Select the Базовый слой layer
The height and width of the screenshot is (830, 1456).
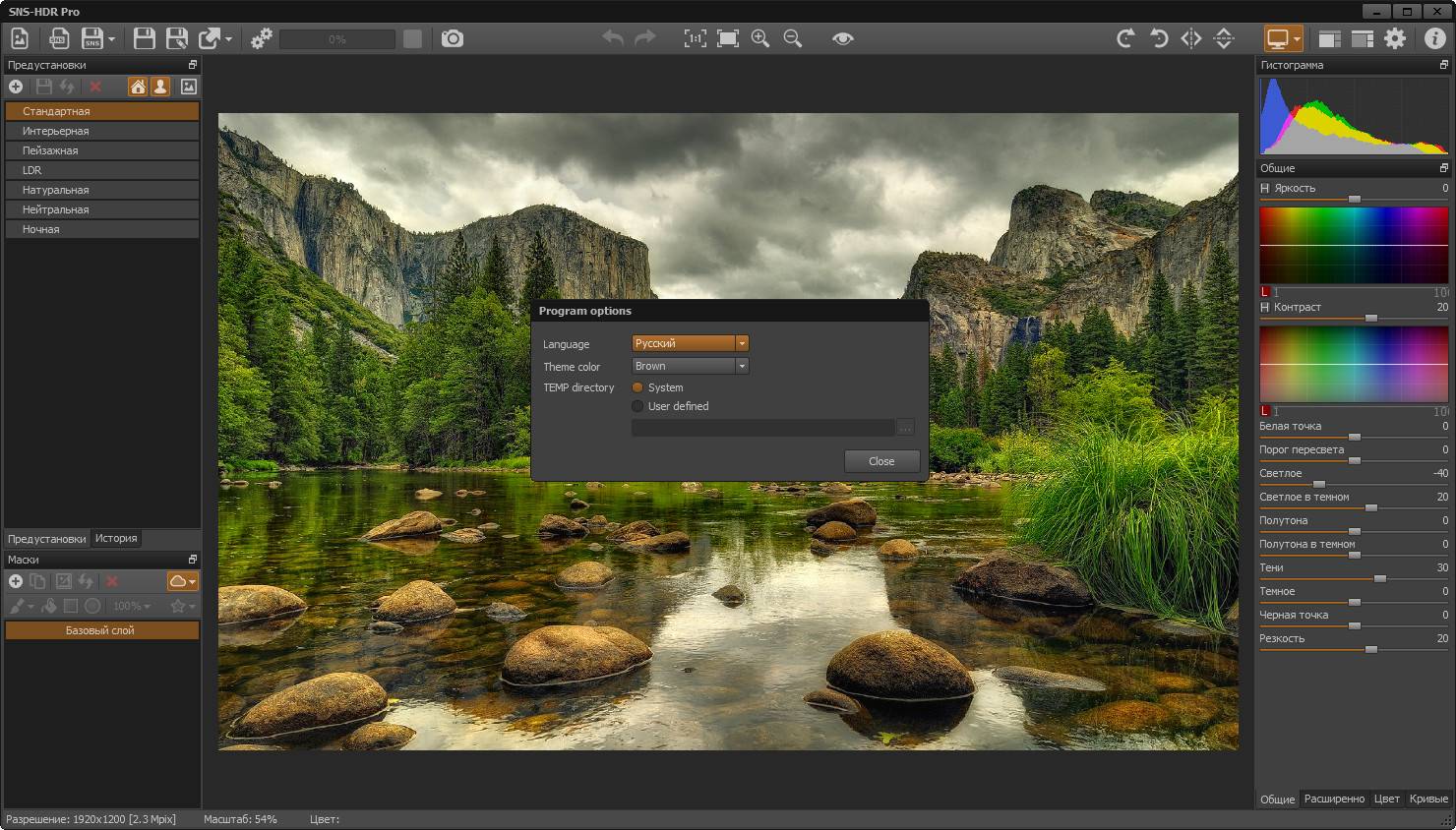point(102,630)
